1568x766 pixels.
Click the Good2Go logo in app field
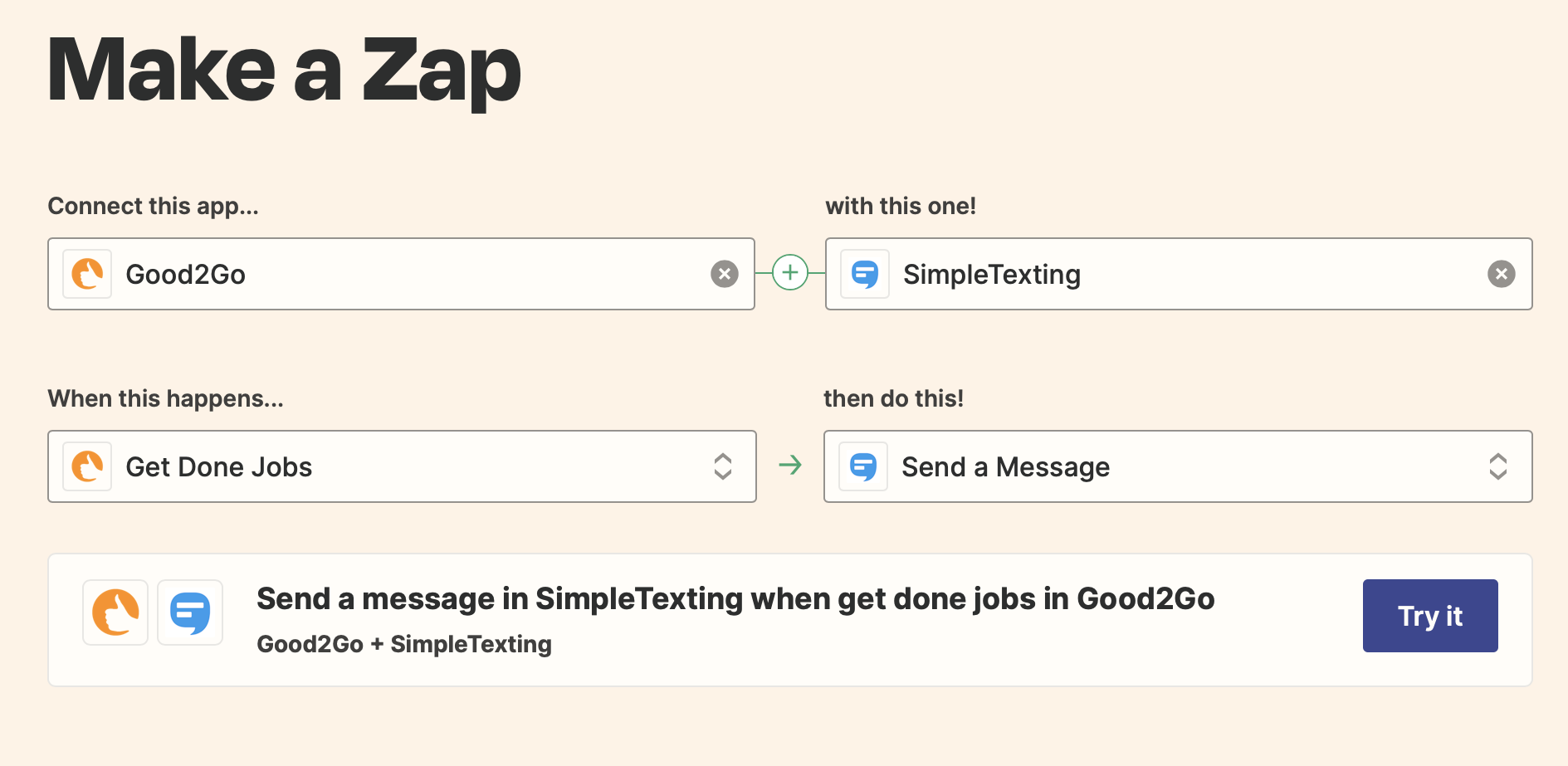[x=87, y=274]
